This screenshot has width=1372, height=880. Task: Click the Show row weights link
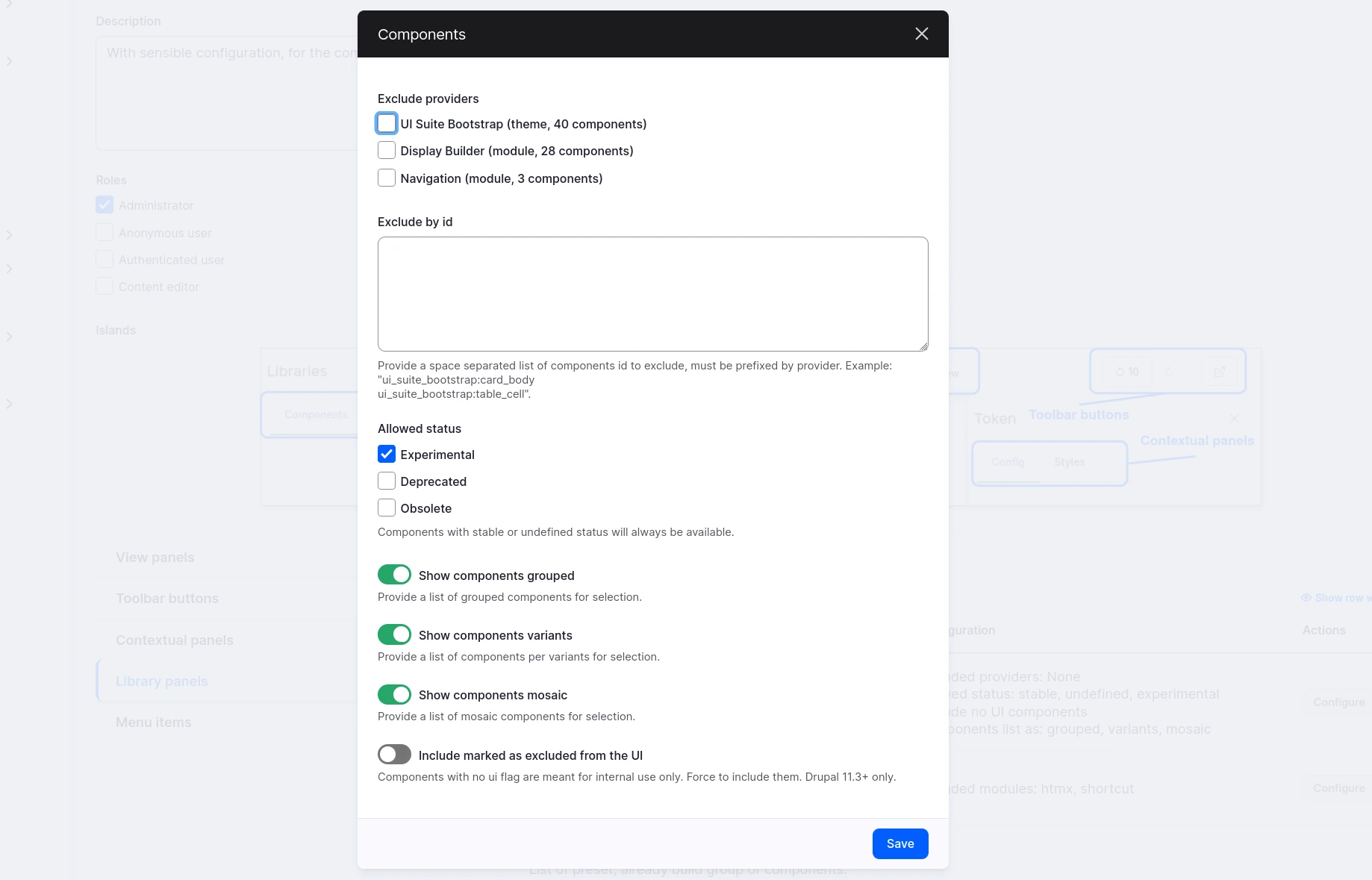(x=1338, y=598)
